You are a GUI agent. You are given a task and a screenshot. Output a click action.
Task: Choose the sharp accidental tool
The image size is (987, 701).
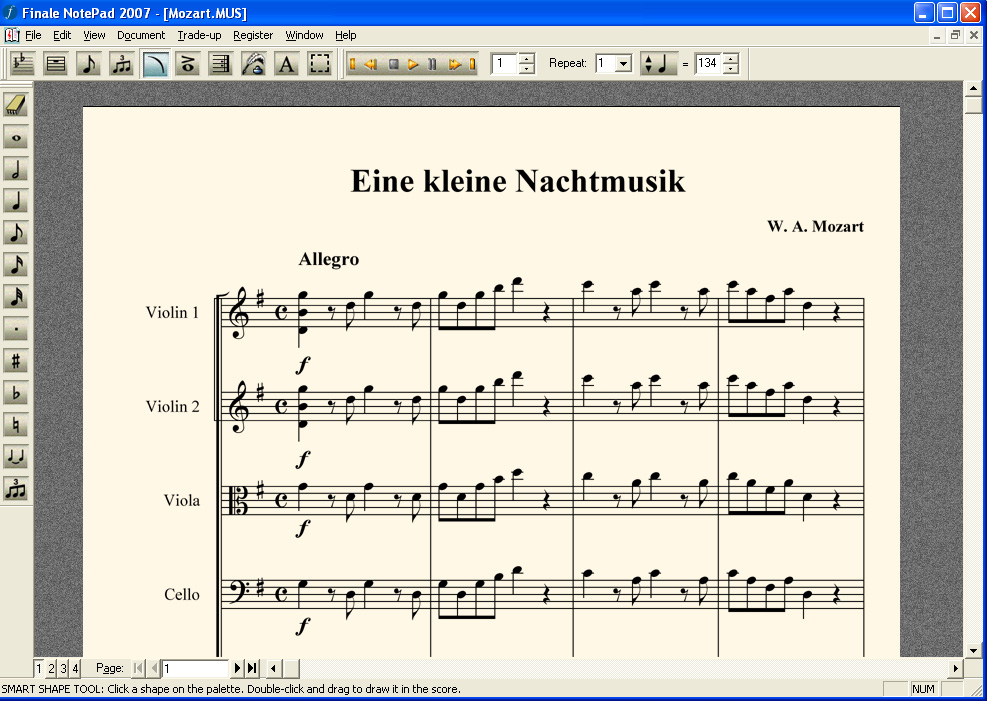pos(15,361)
